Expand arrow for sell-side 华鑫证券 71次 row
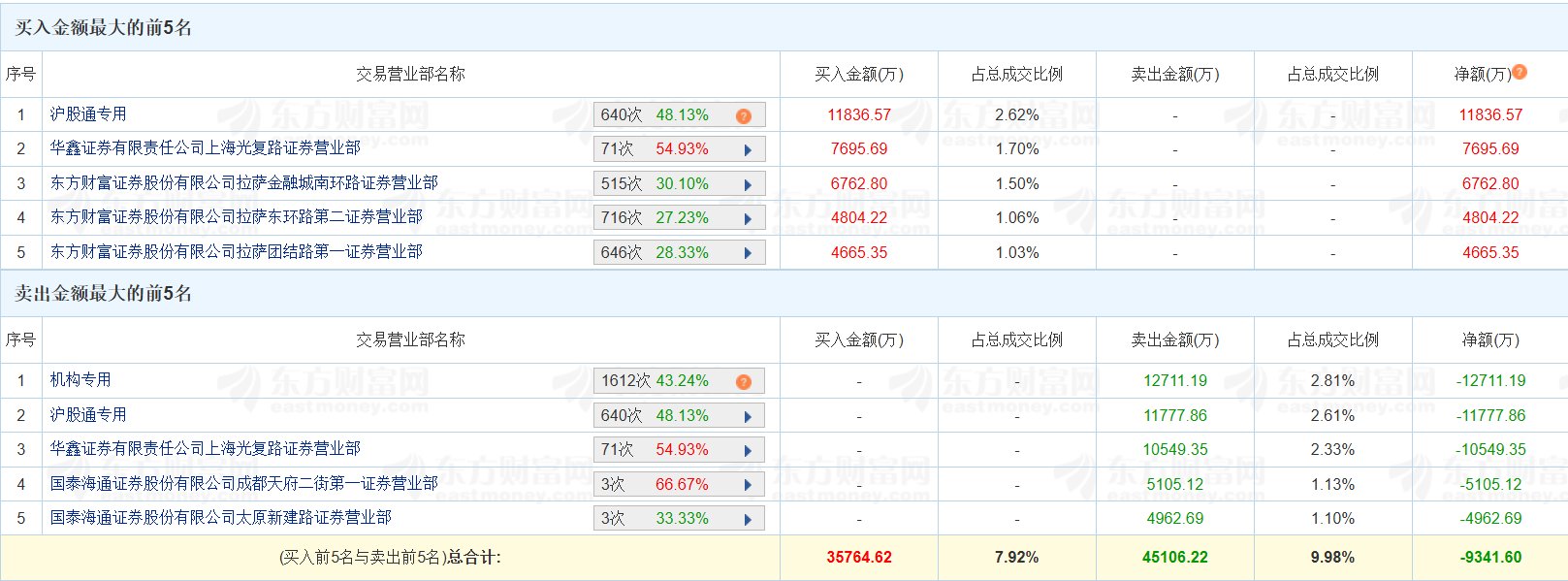1568x581 pixels. 748,451
